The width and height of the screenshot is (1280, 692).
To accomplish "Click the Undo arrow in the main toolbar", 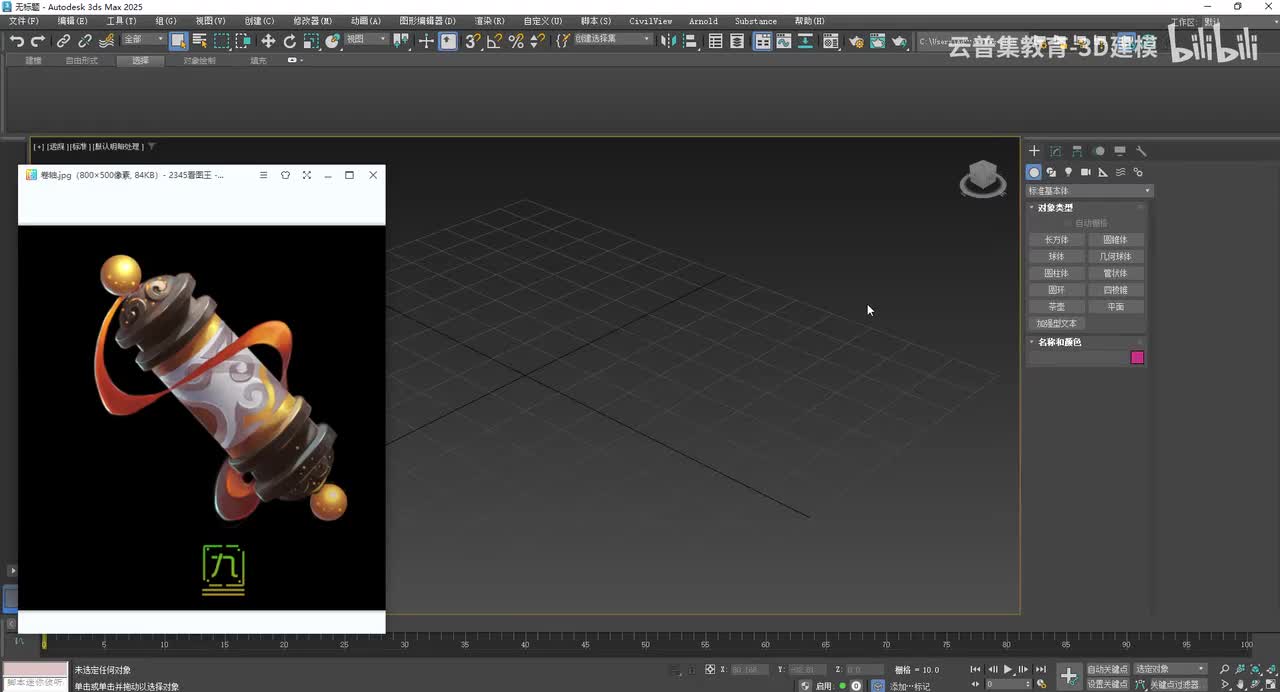I will (16, 41).
